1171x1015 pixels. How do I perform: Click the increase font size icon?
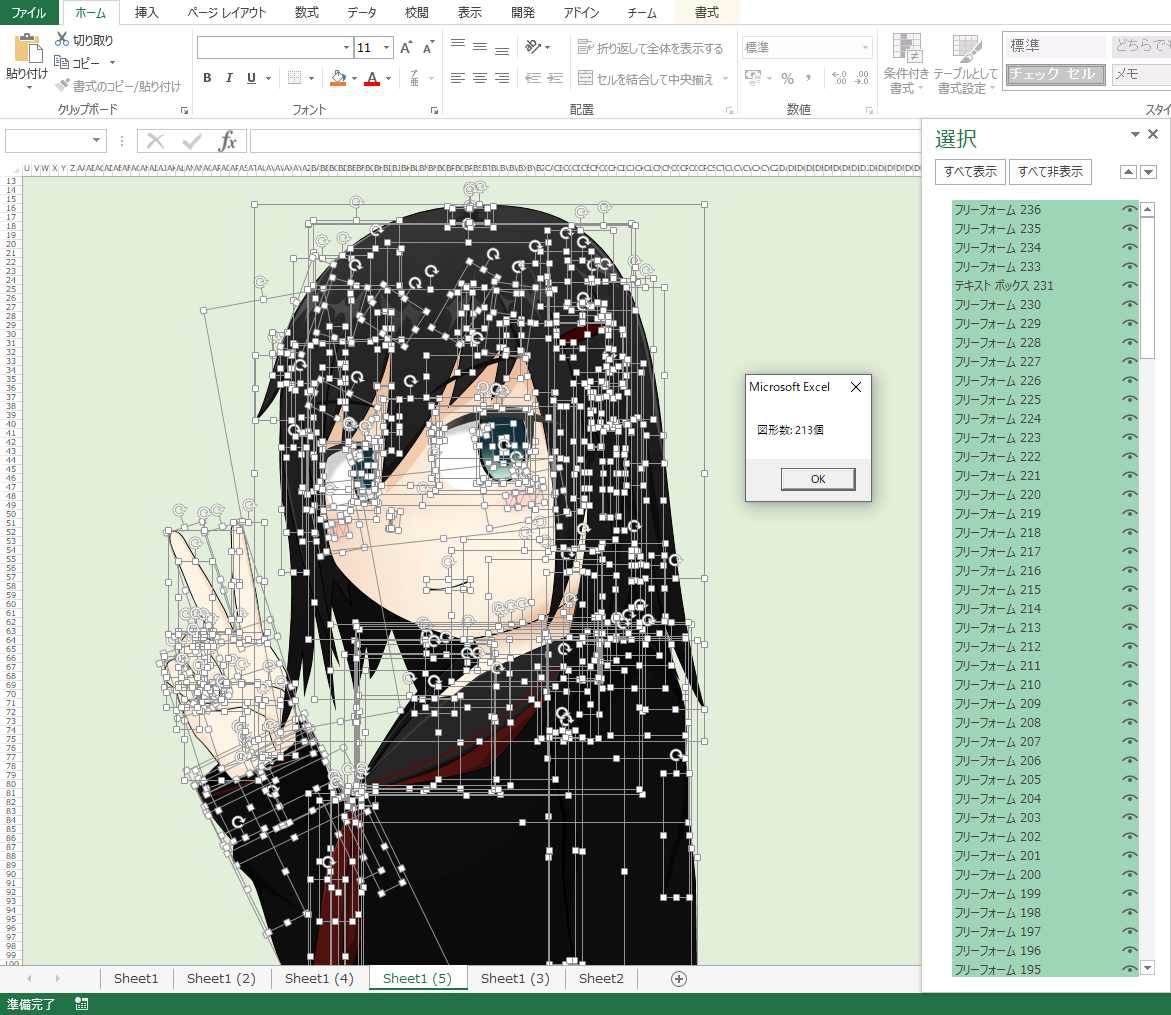pyautogui.click(x=406, y=48)
